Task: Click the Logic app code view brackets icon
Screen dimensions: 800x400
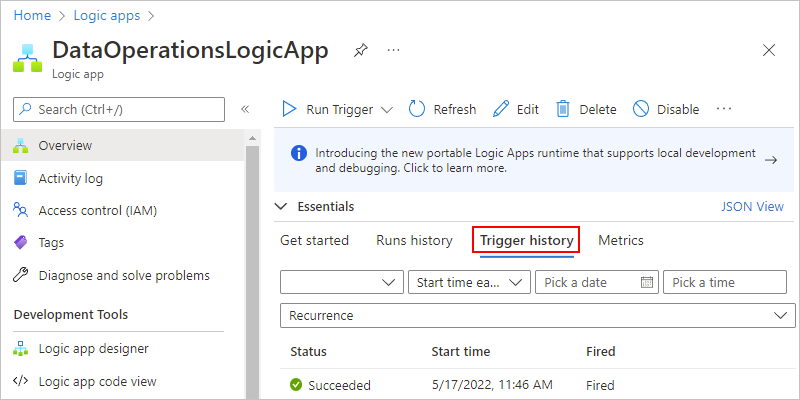Action: 20,381
